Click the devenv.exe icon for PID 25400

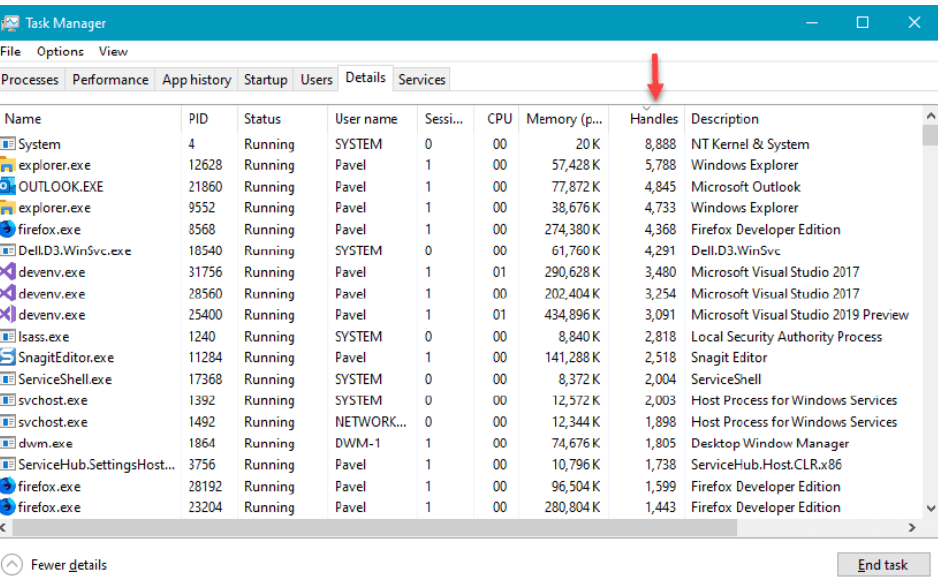pos(7,315)
